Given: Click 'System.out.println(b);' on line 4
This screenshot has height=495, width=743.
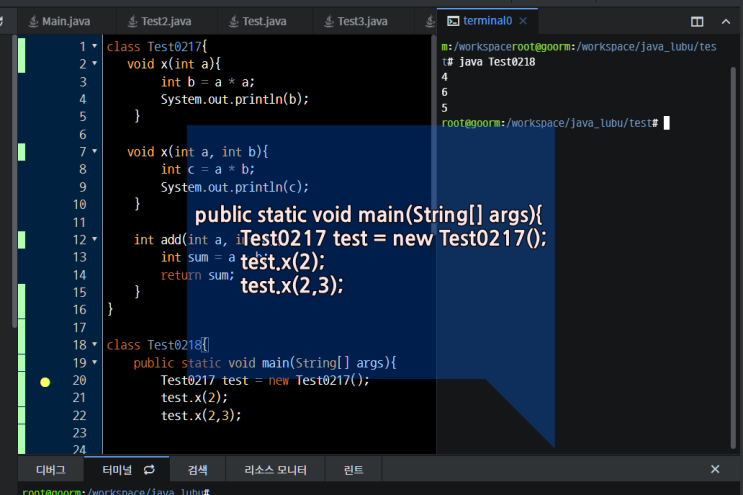Looking at the screenshot, I should coord(235,99).
